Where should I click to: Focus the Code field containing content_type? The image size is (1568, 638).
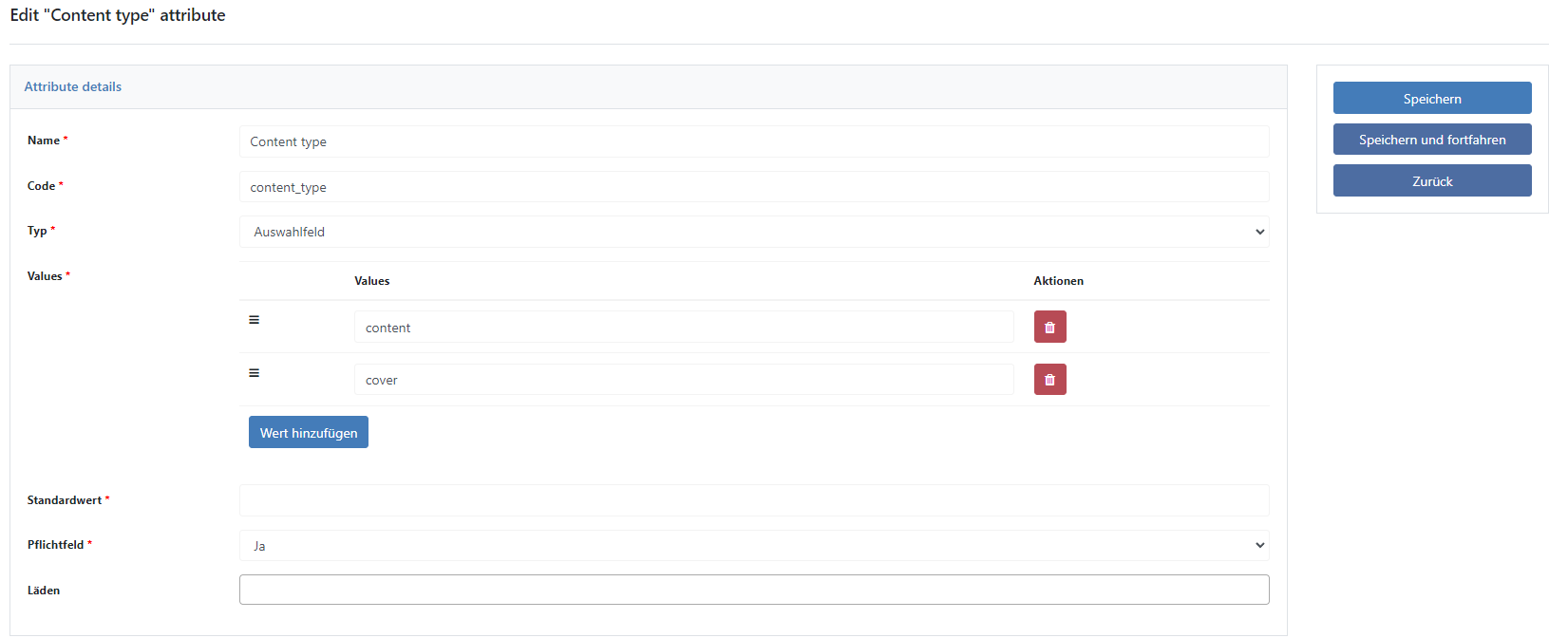754,187
